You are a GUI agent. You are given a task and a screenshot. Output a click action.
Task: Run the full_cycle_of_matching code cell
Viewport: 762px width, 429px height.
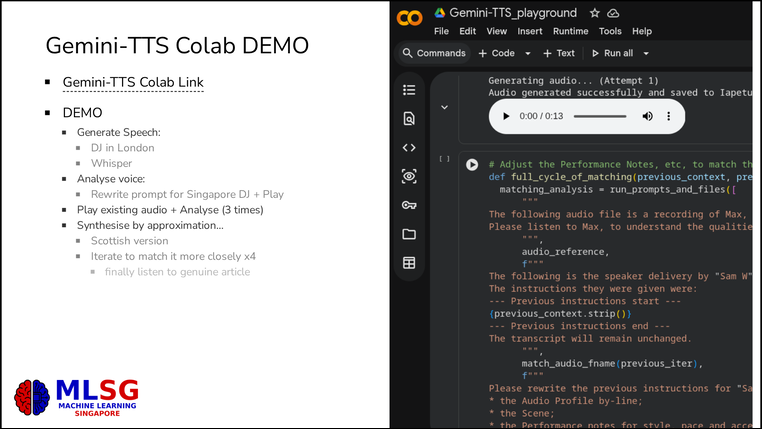pyautogui.click(x=472, y=165)
